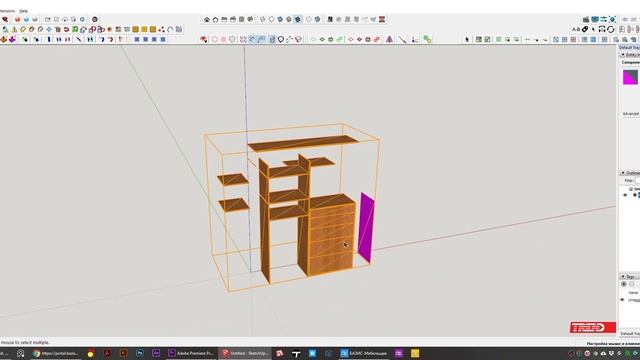
Task: Click the ruby gem icon in top-left toolbar
Action: (x=5, y=20)
